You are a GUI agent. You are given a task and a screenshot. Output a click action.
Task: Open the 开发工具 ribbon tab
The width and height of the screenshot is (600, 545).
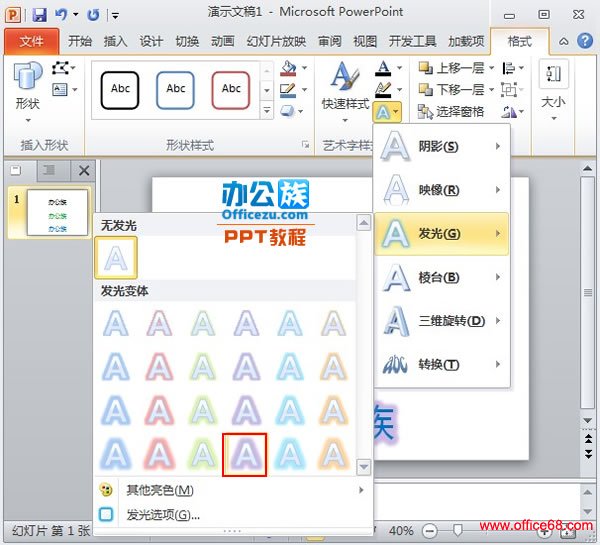[412, 41]
